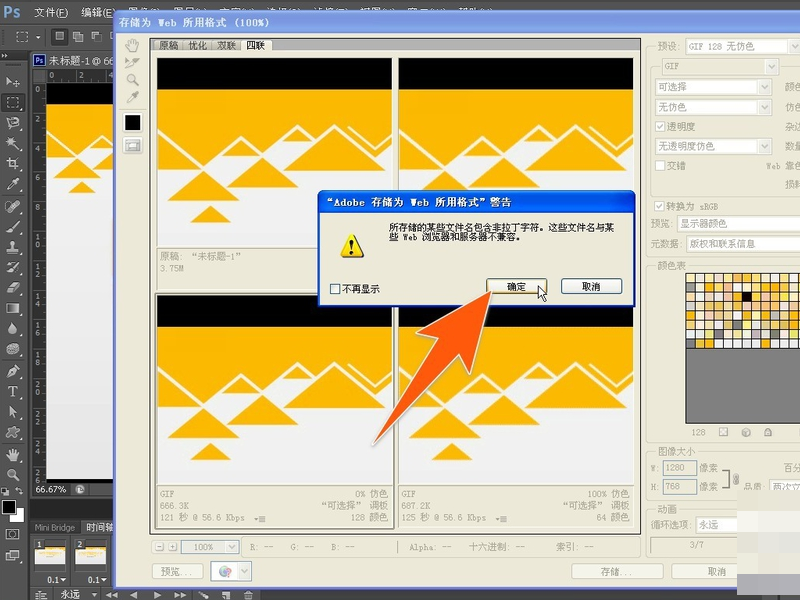Check the 不再显示 checkbox
The height and width of the screenshot is (600, 800).
pyautogui.click(x=335, y=289)
